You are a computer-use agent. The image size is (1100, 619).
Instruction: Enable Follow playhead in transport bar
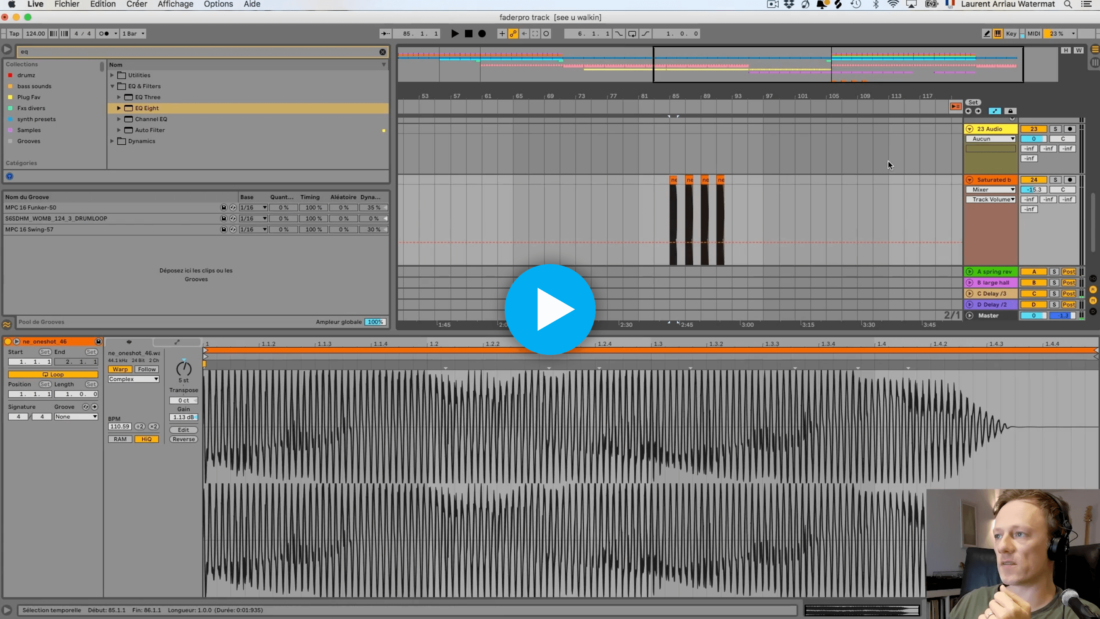pyautogui.click(x=385, y=33)
